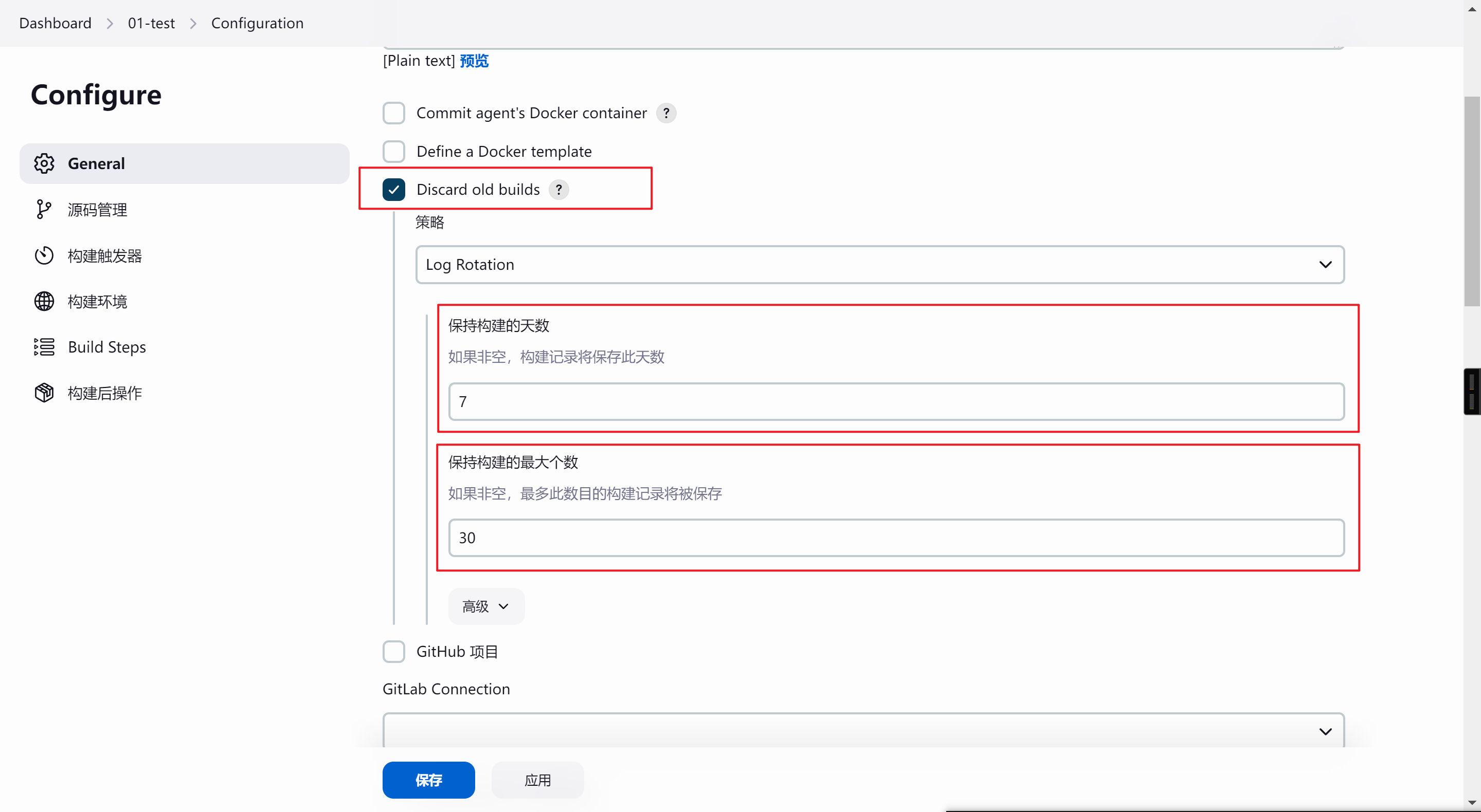
Task: Click the build environment globe icon
Action: (x=44, y=301)
